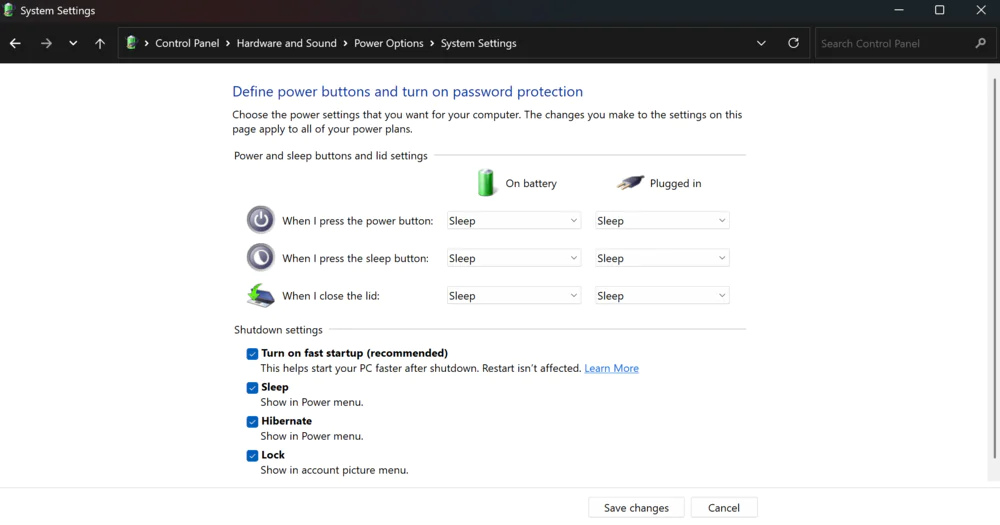Image resolution: width=1000 pixels, height=525 pixels.
Task: Expand address bar history dropdown
Action: tap(761, 43)
